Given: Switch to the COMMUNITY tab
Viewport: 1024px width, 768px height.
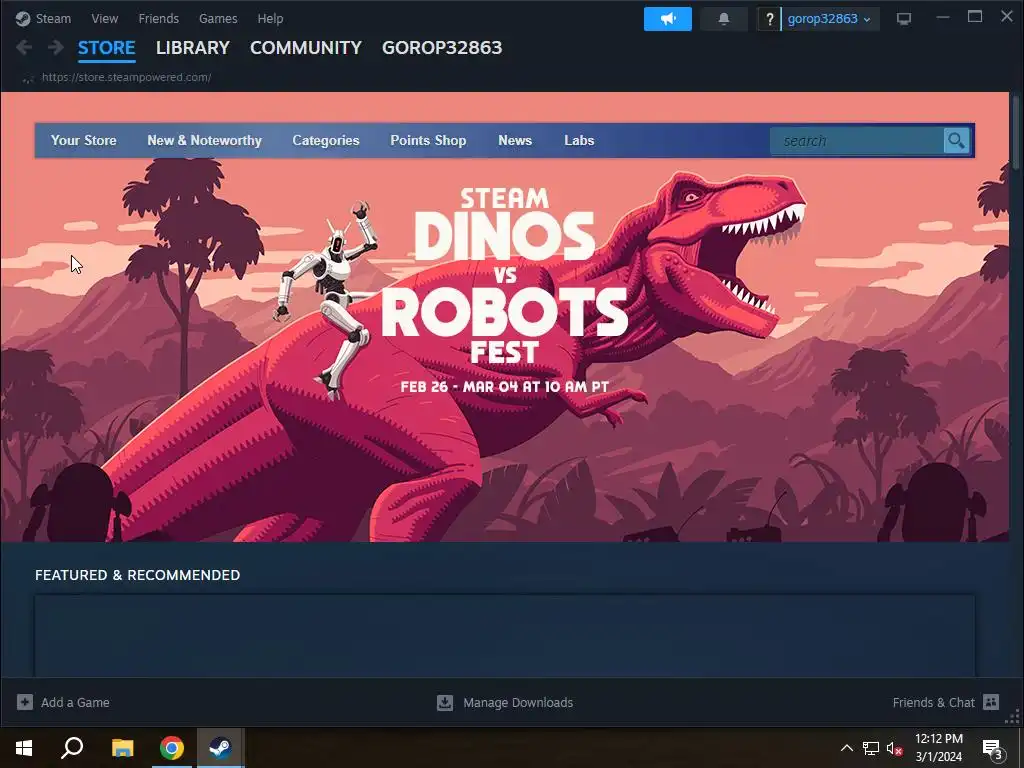Looking at the screenshot, I should pos(306,48).
